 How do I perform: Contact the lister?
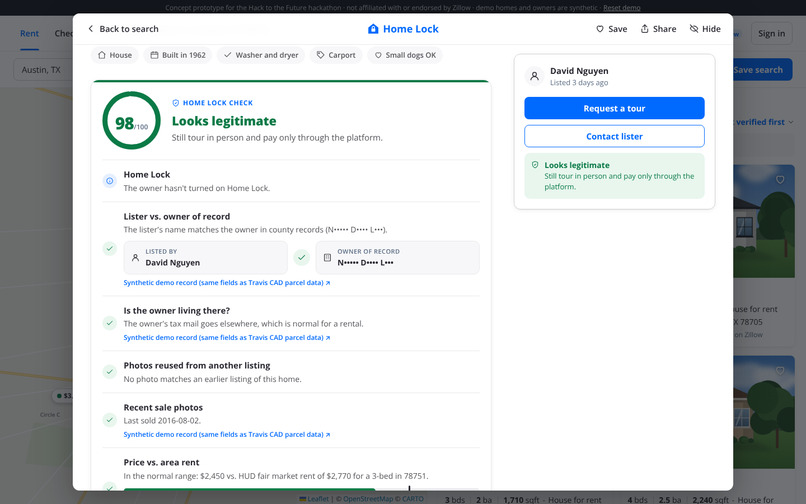(614, 136)
